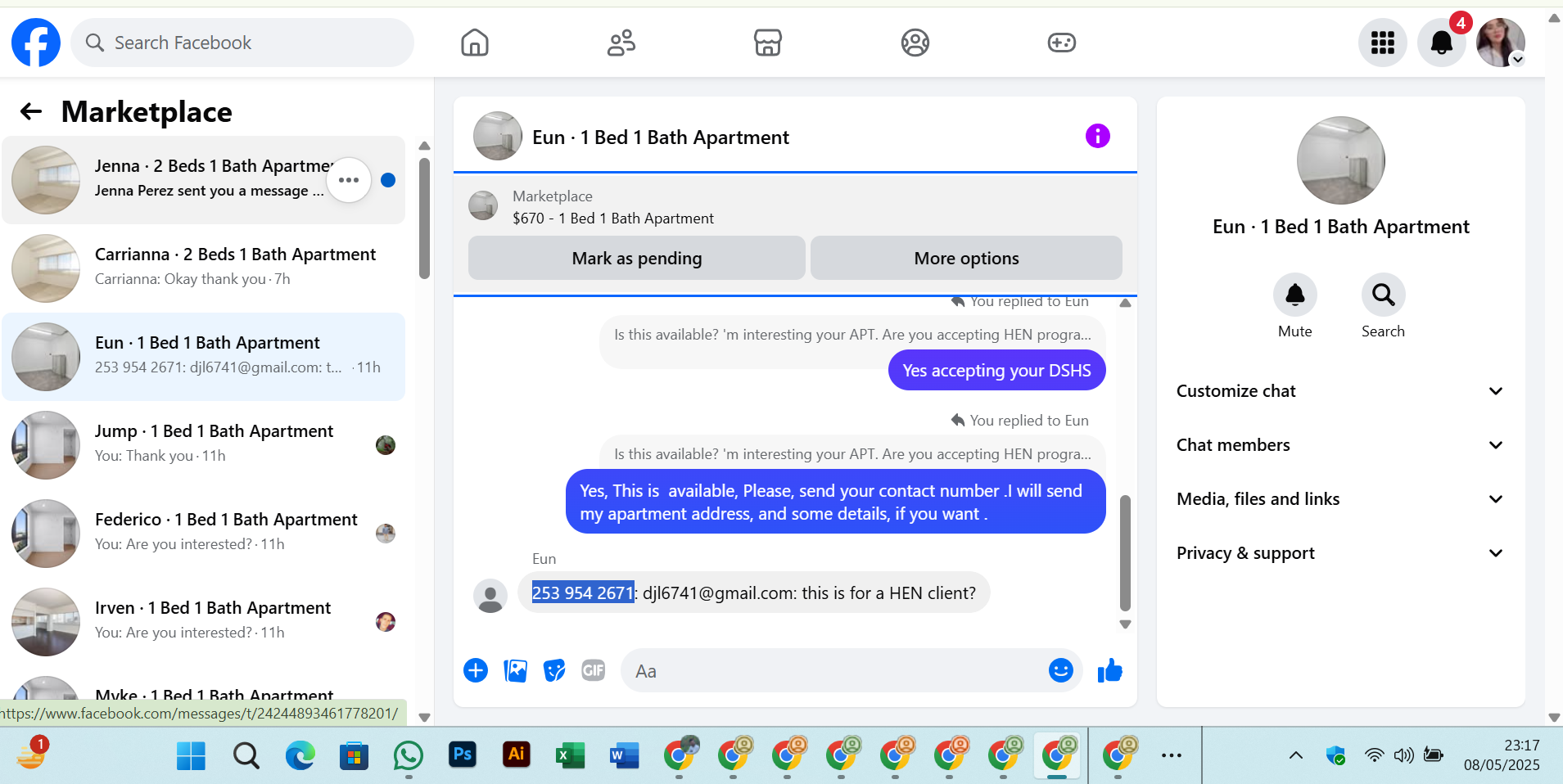Open Federico's 1 Bed 1 Bath conversation
Image resolution: width=1563 pixels, height=784 pixels.
click(x=203, y=534)
